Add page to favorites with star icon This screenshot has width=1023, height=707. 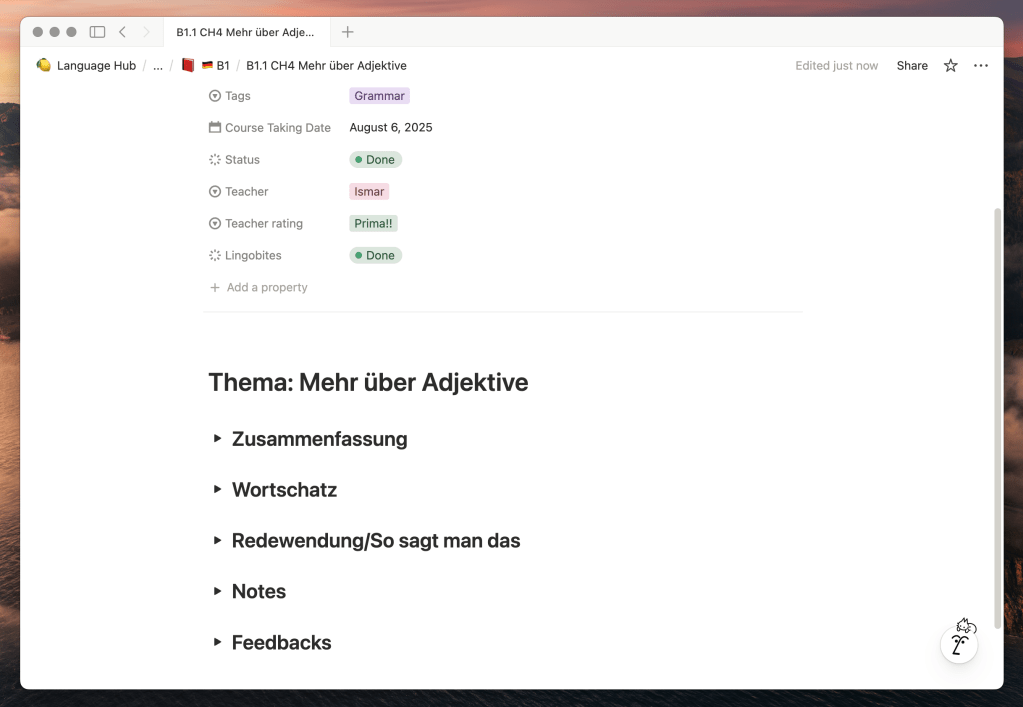[950, 66]
